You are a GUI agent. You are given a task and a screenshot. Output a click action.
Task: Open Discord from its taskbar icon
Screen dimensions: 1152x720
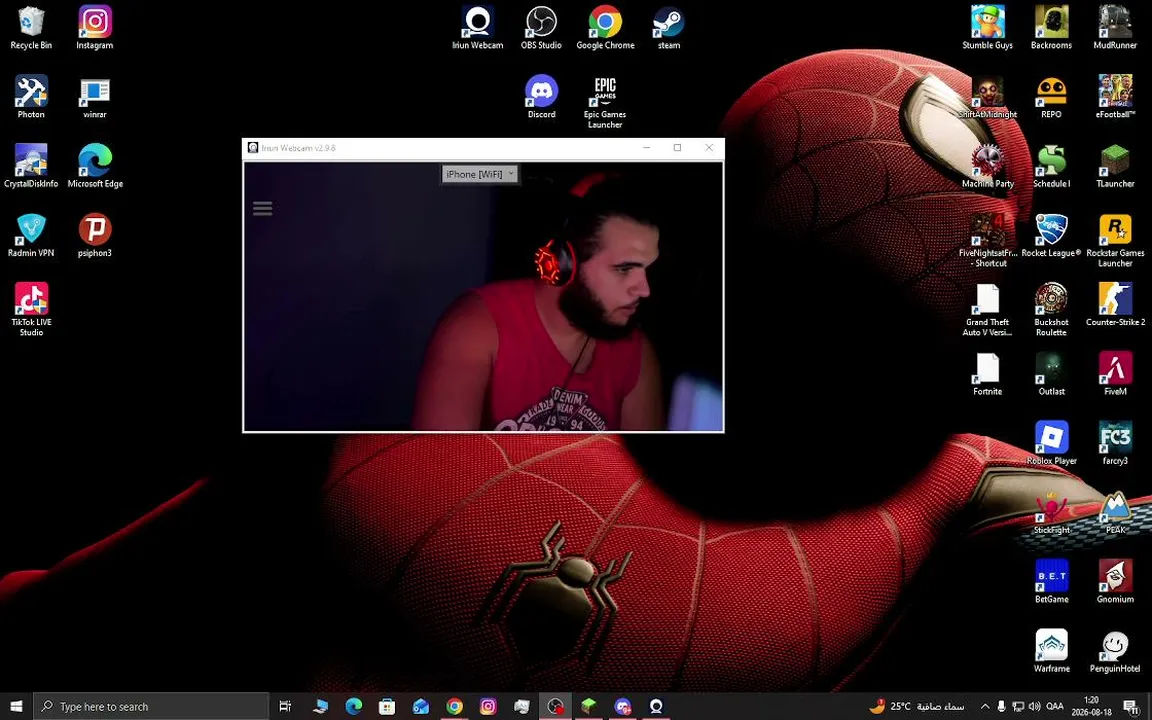pos(623,706)
